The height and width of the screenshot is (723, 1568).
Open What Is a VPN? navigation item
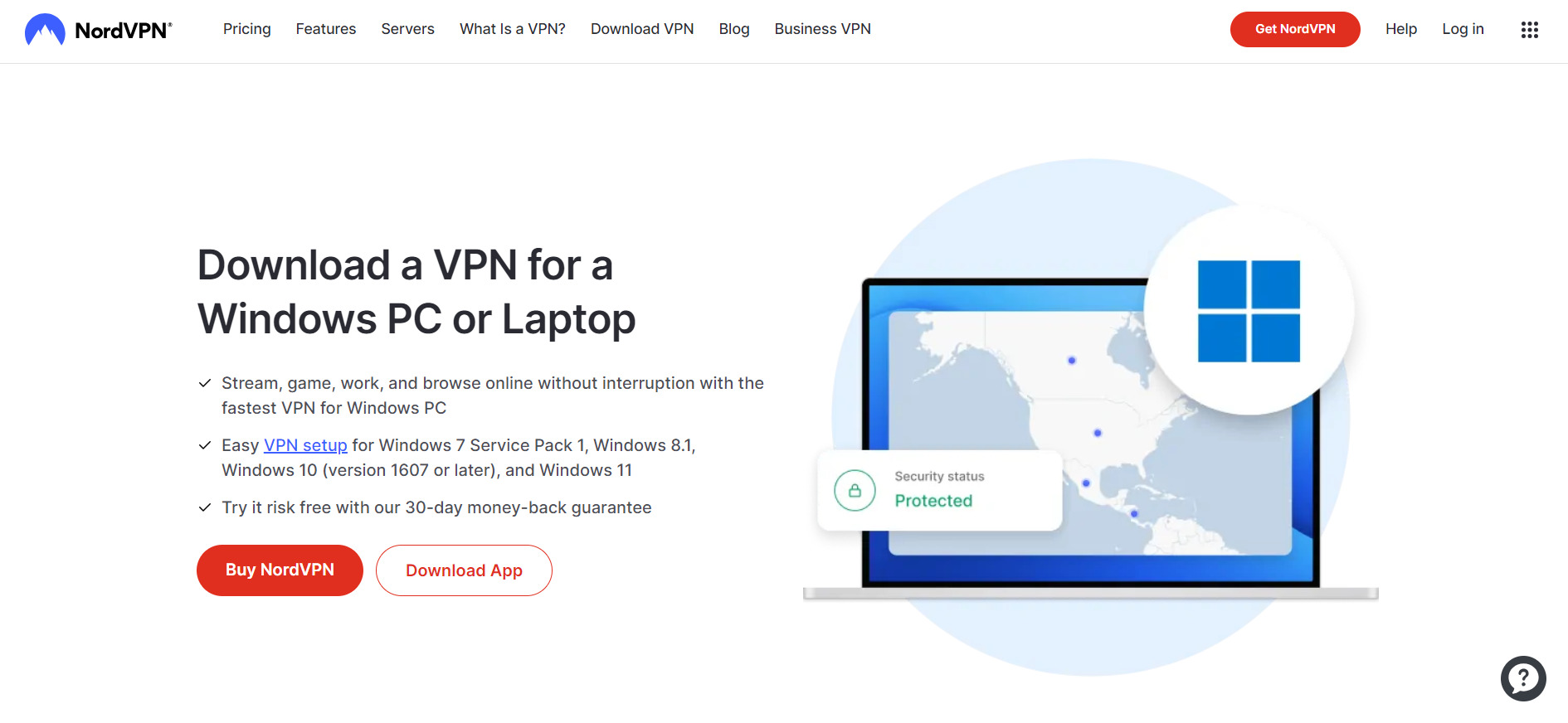pos(513,29)
